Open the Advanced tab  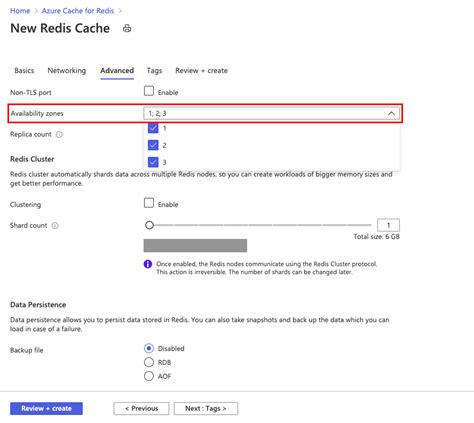pyautogui.click(x=117, y=71)
